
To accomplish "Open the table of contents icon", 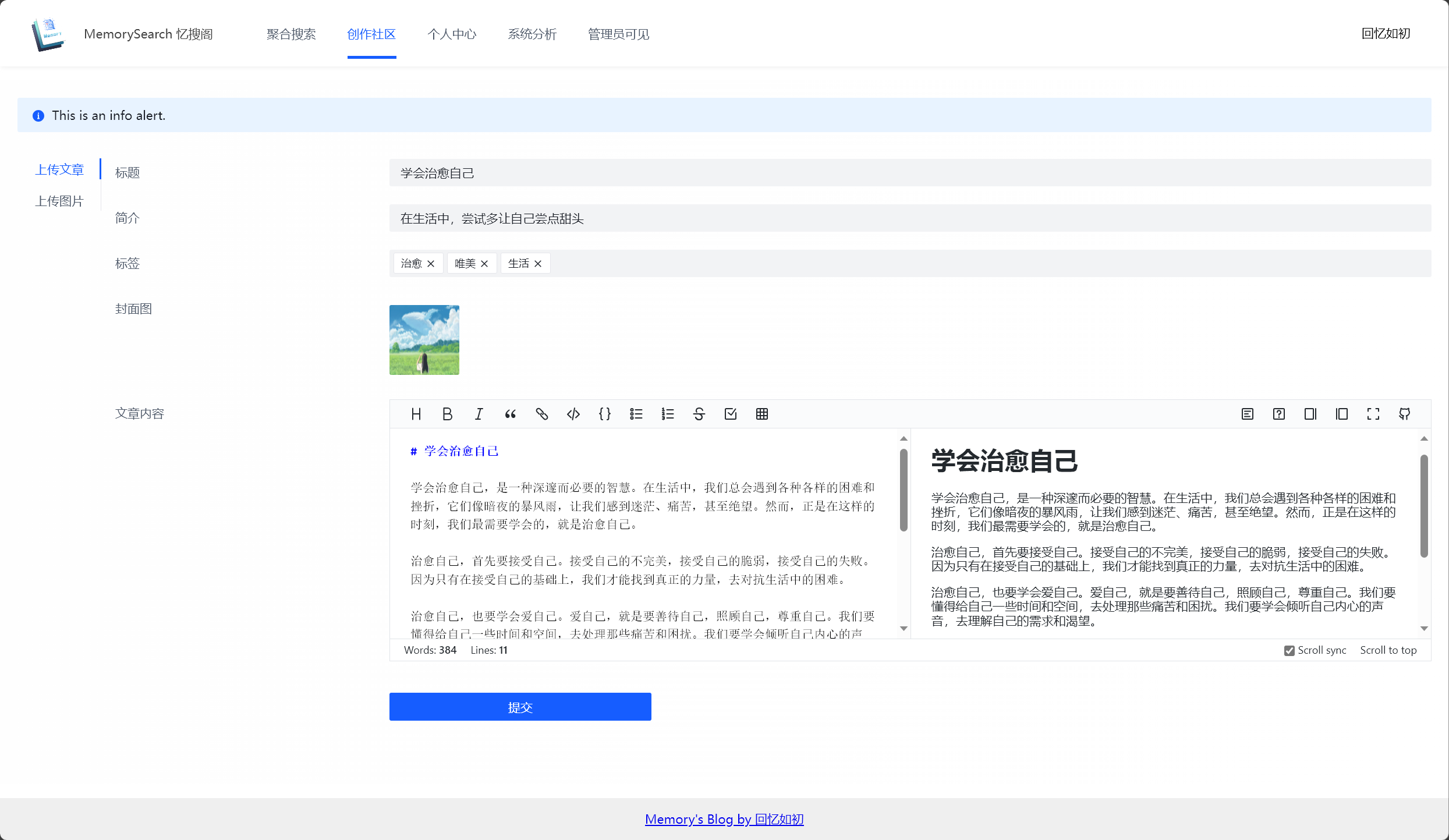I will pos(1247,414).
